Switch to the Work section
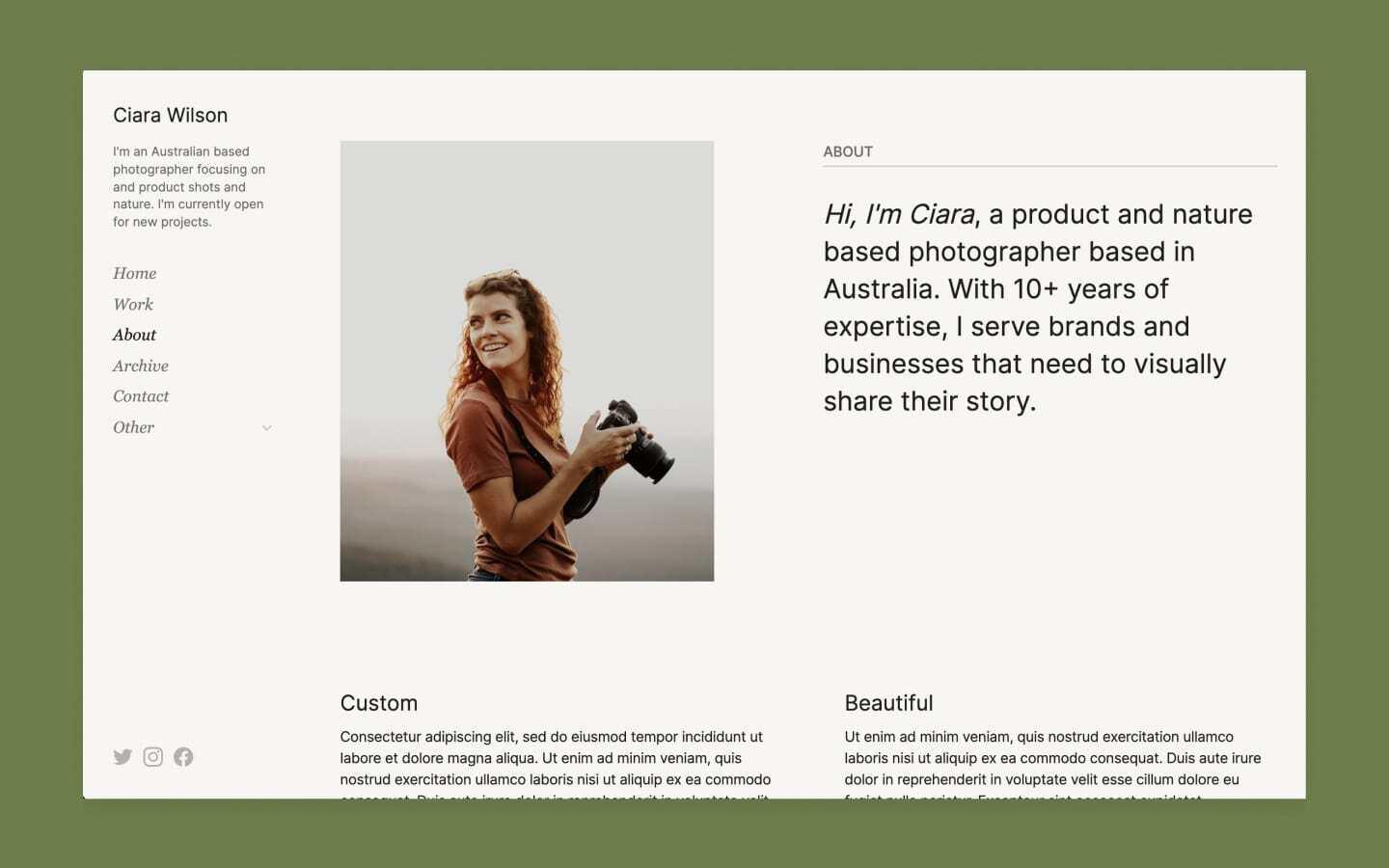 click(x=133, y=304)
